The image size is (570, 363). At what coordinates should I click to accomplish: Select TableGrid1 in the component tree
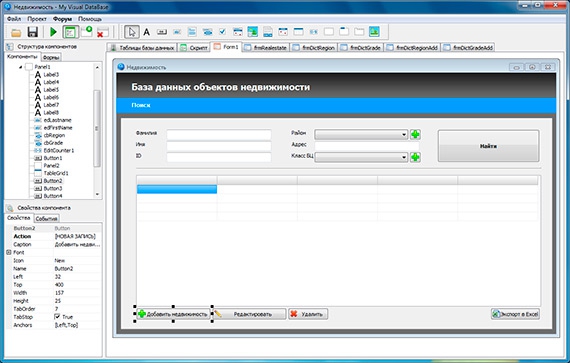56,173
